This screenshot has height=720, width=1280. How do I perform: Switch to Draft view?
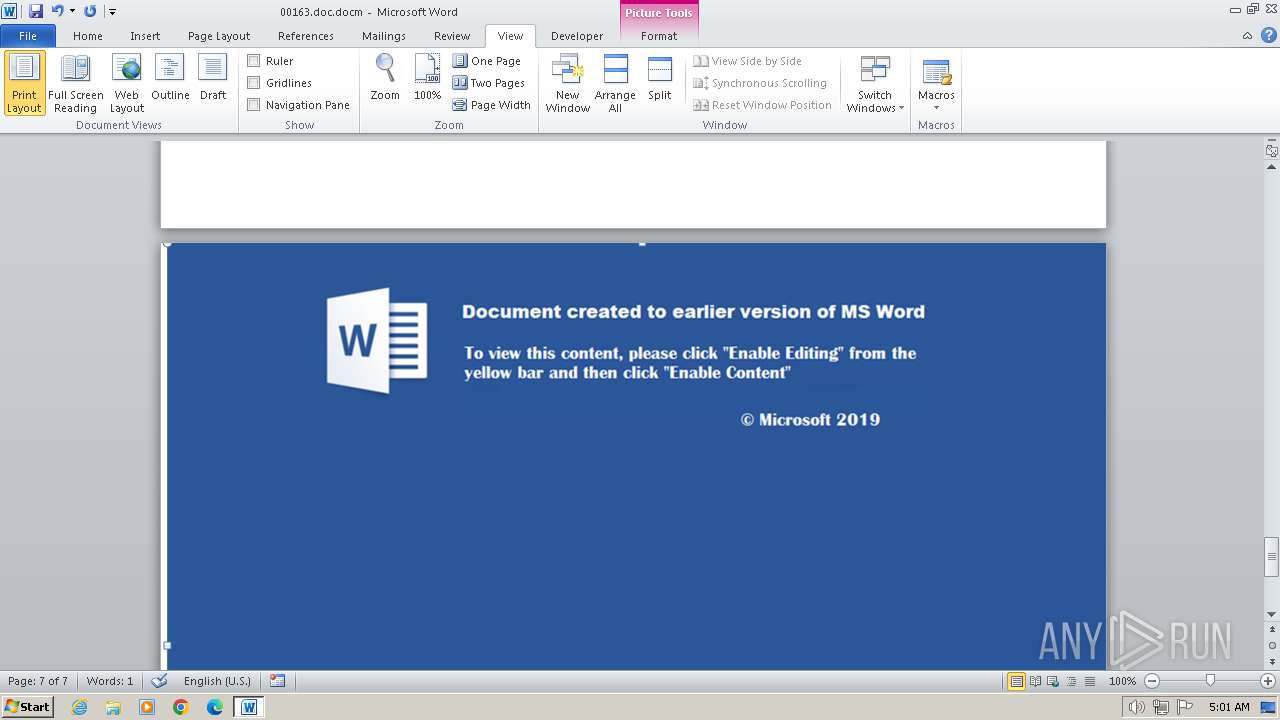tap(213, 78)
